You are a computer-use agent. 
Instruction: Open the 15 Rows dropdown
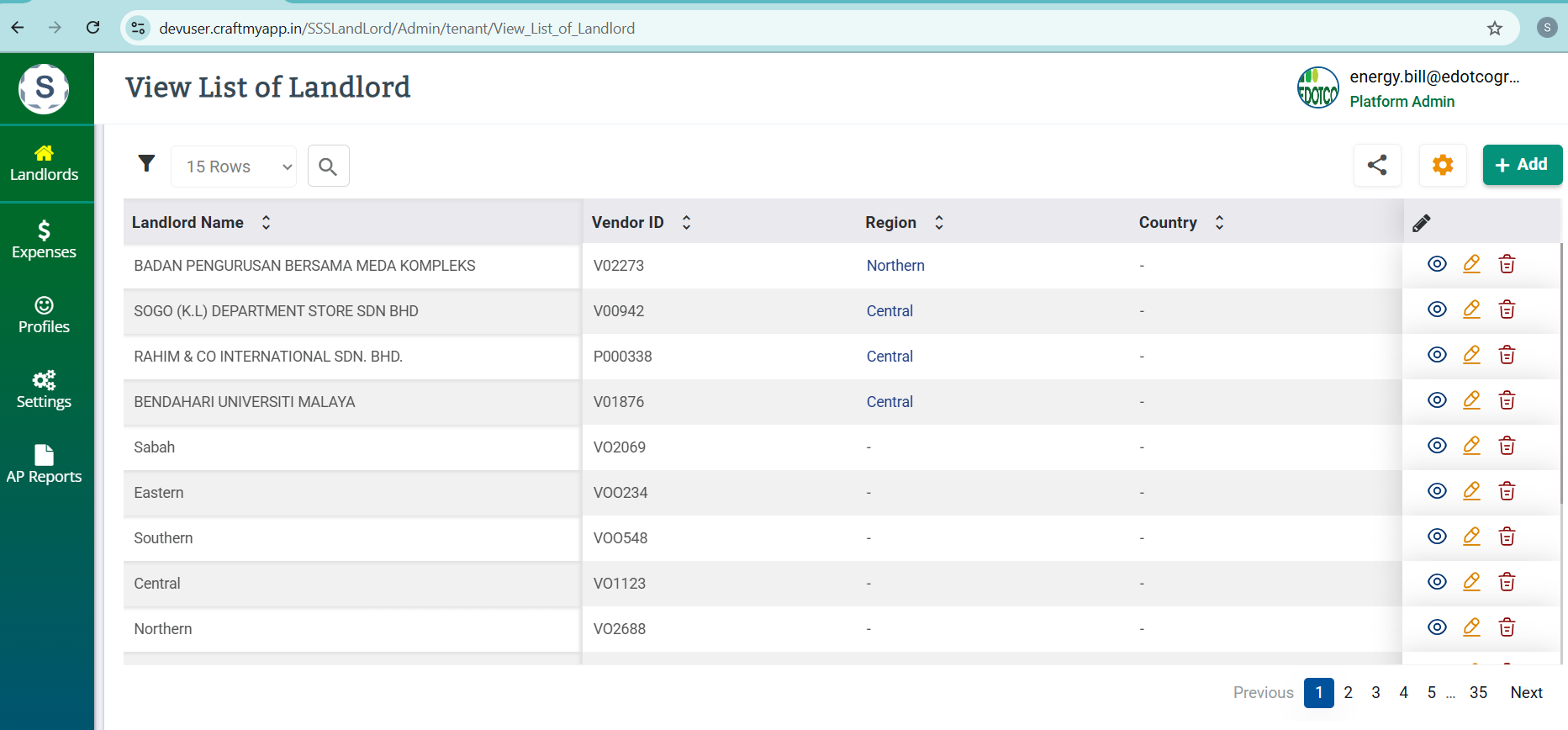(x=234, y=167)
